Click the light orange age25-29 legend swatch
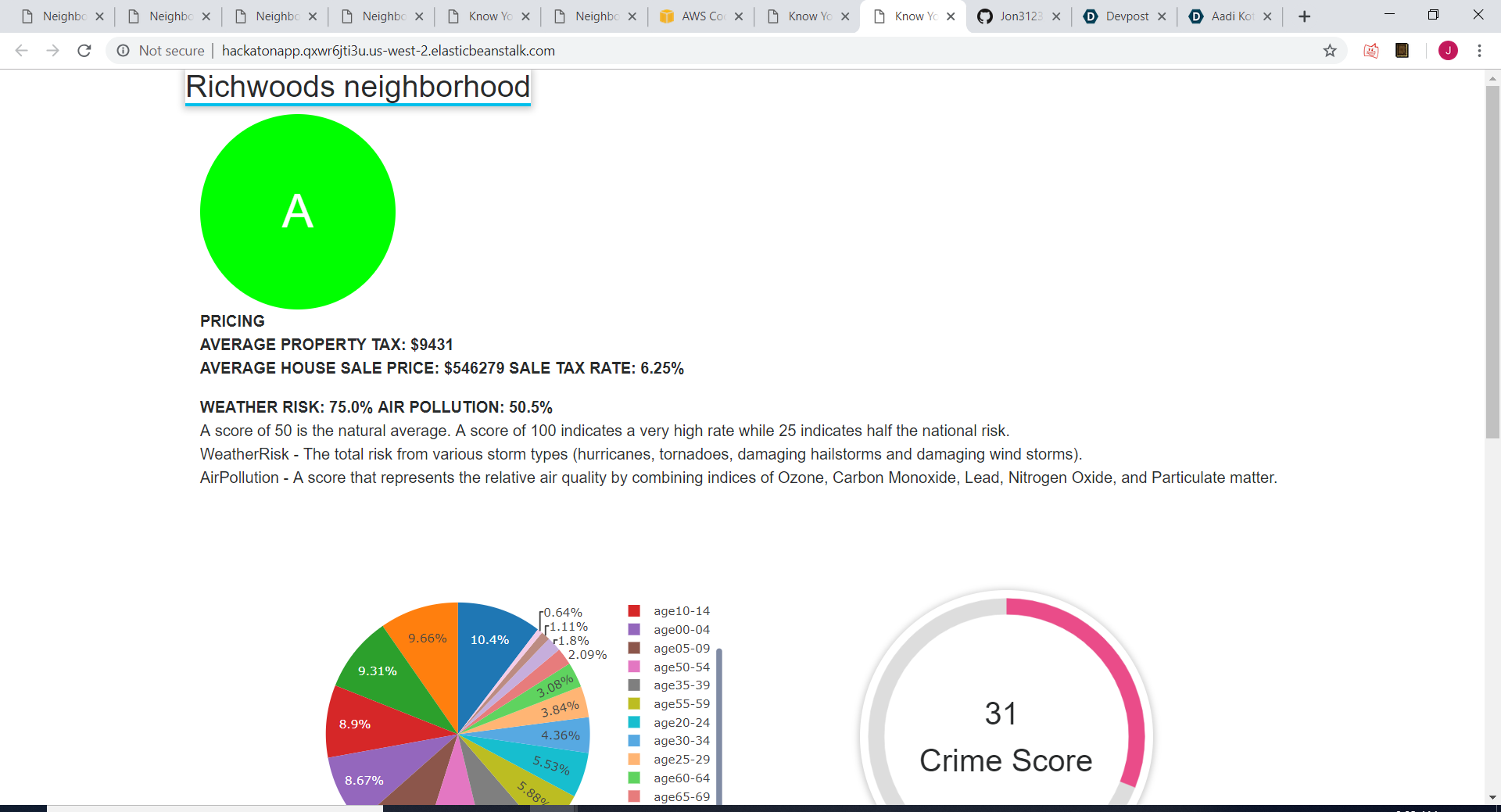The width and height of the screenshot is (1501, 812). click(634, 760)
